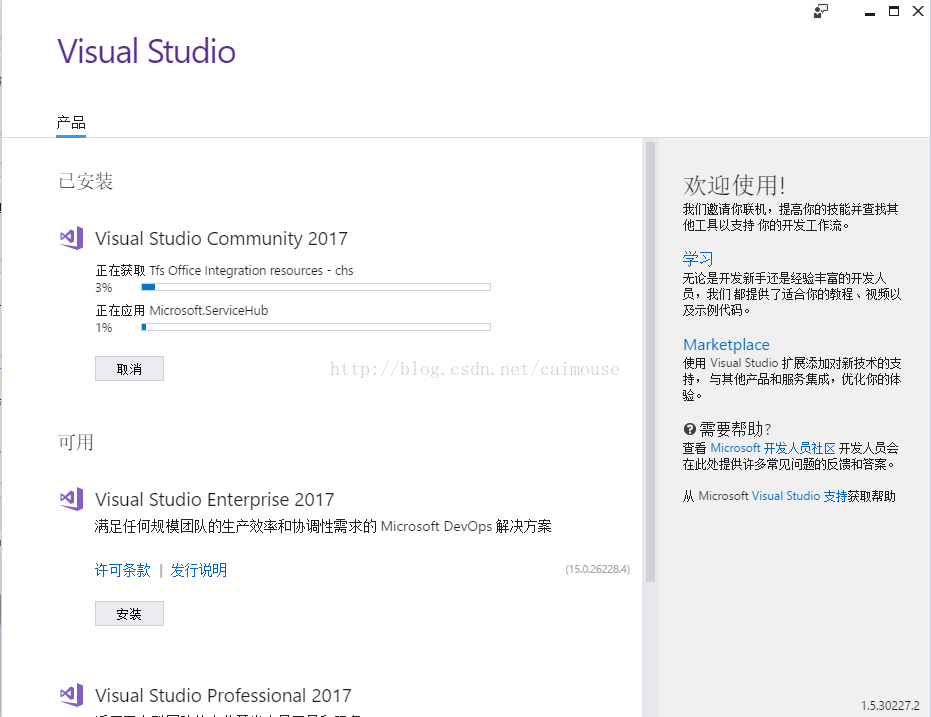The height and width of the screenshot is (717, 931).
Task: Click the 可用 section heading
Action: pos(75,442)
